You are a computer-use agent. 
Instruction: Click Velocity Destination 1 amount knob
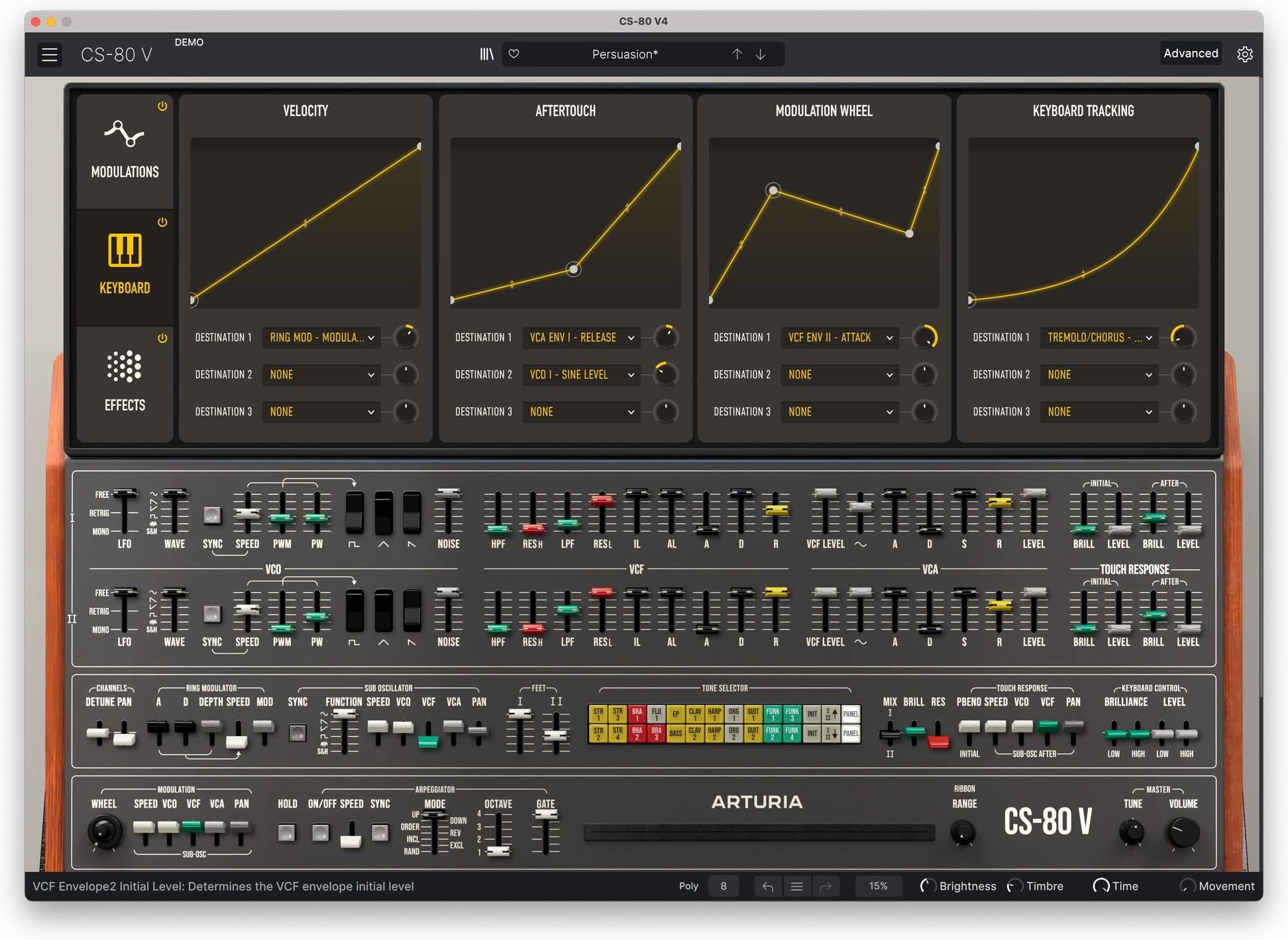pyautogui.click(x=405, y=338)
